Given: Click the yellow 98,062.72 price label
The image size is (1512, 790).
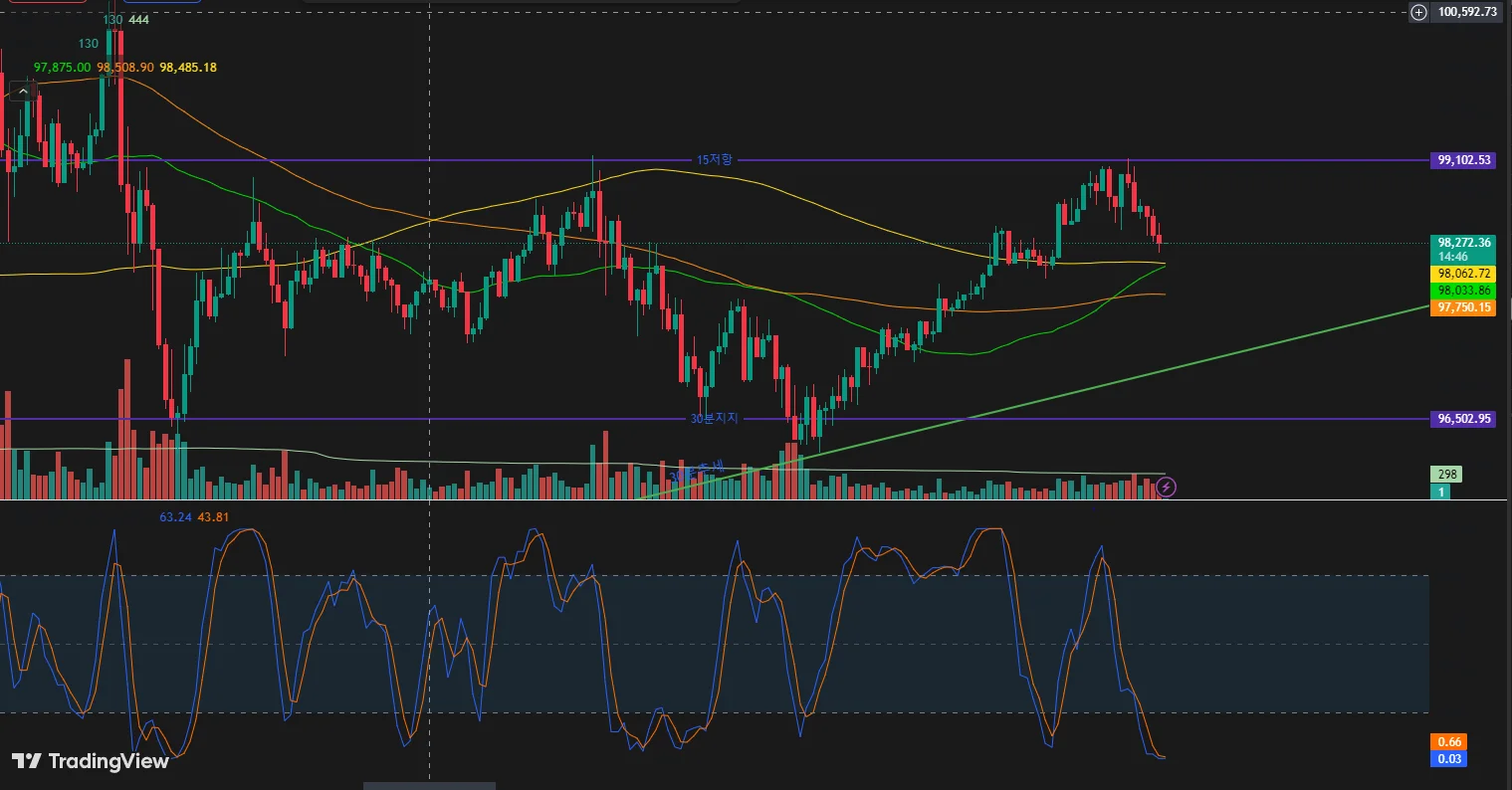Looking at the screenshot, I should [x=1463, y=273].
